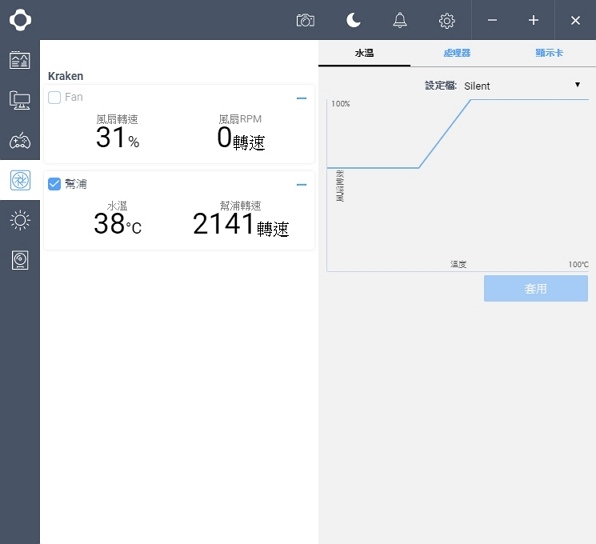Screen dimensions: 596x544
Task: Click the 38°C water temperature value
Action: tap(117, 224)
